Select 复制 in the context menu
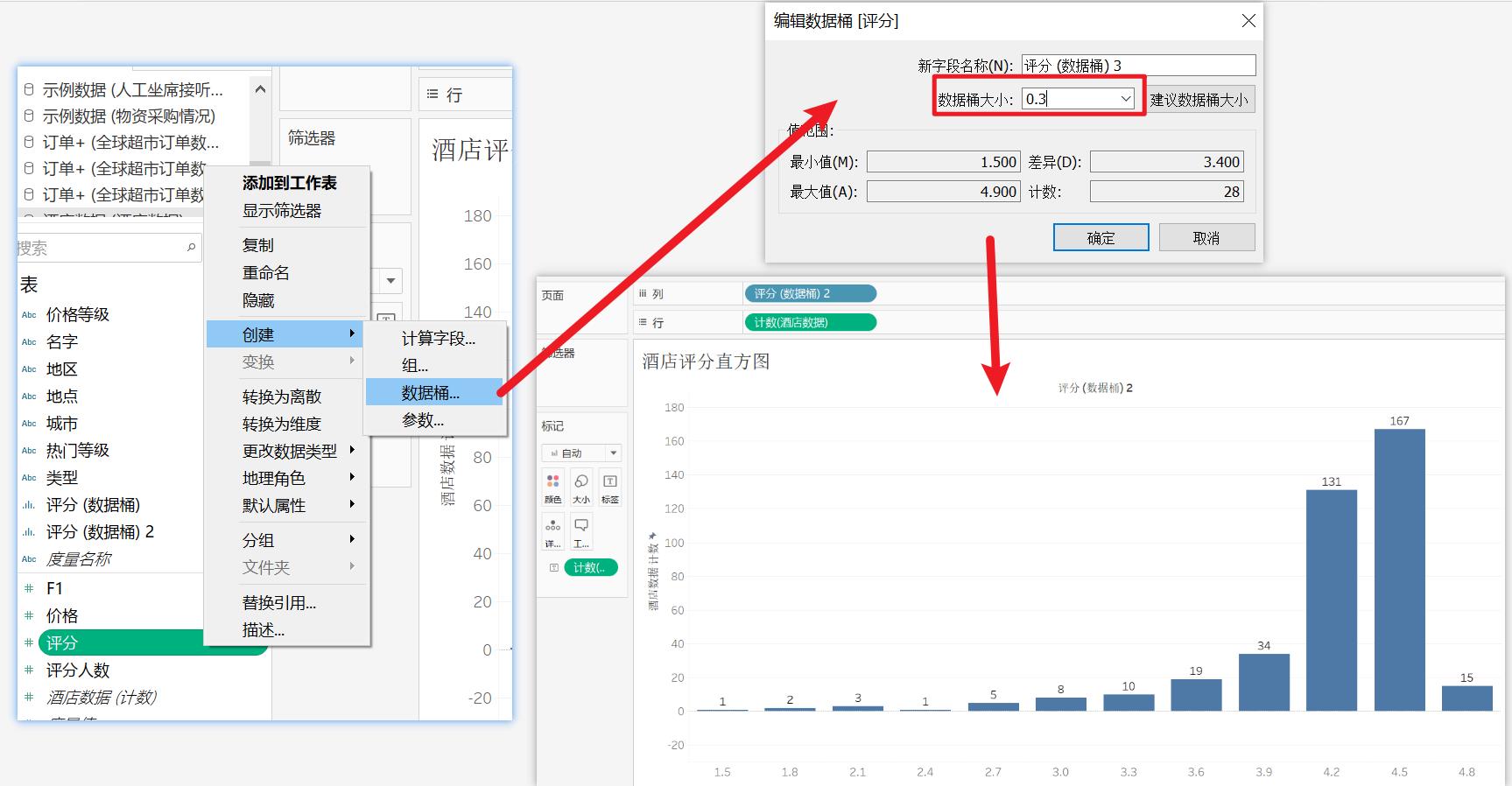Image resolution: width=1512 pixels, height=786 pixels. 258,245
